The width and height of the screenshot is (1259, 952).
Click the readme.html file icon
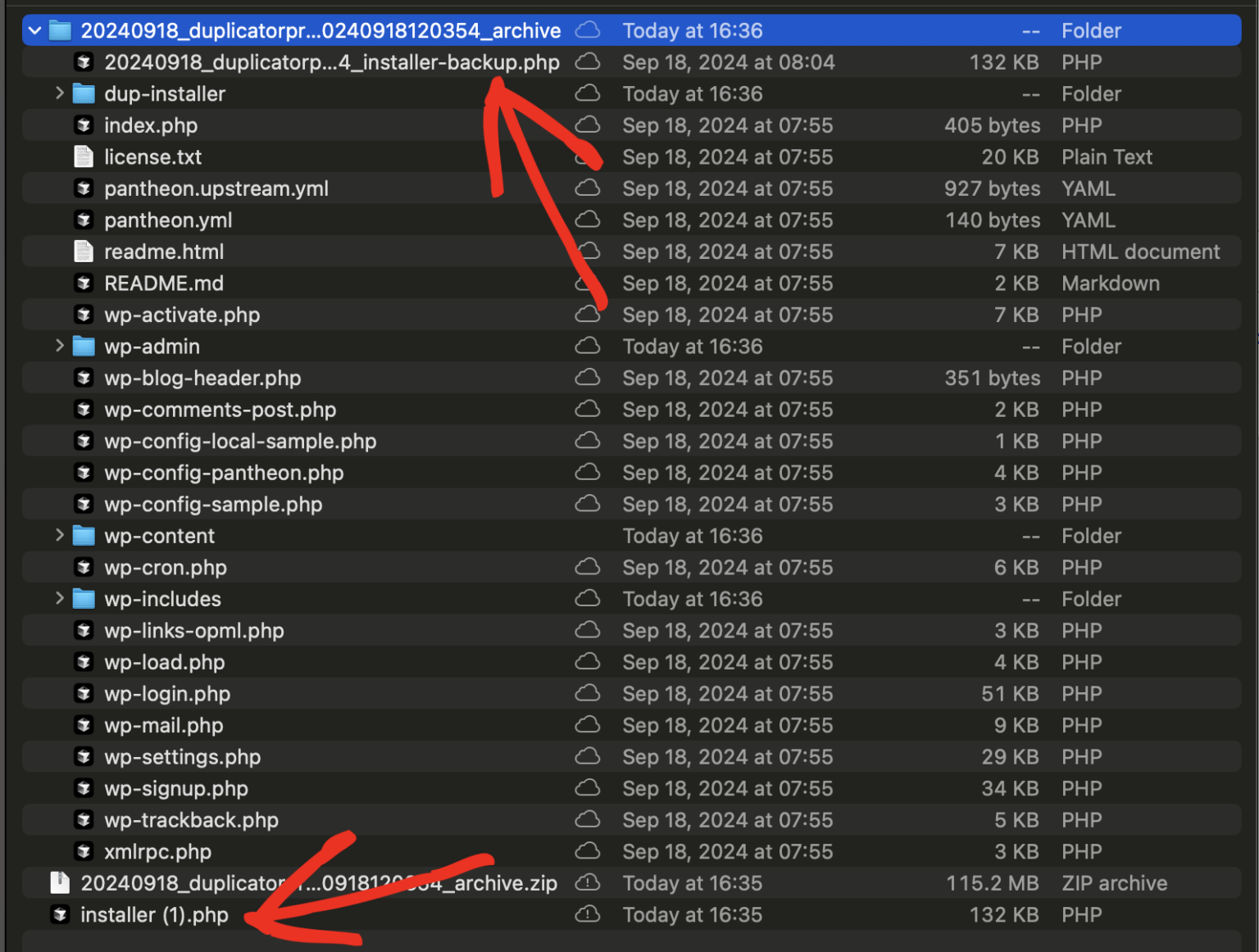pos(84,252)
